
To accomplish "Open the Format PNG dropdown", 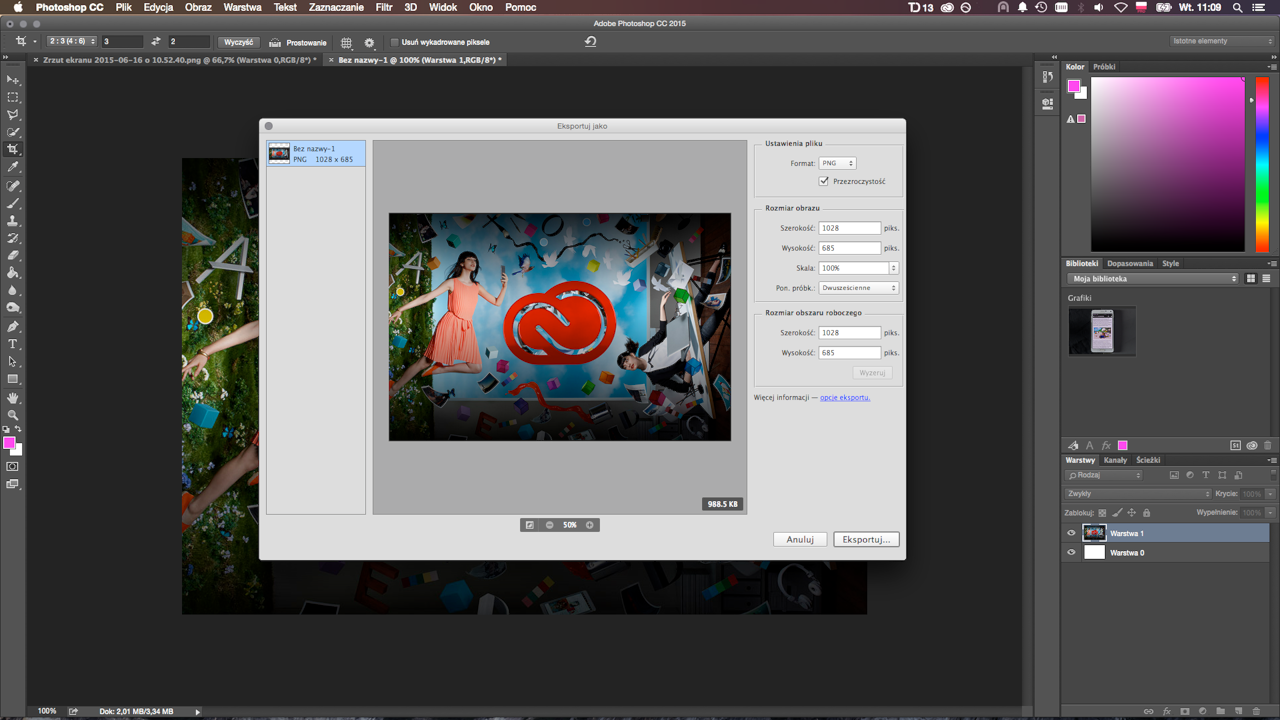I will [837, 163].
